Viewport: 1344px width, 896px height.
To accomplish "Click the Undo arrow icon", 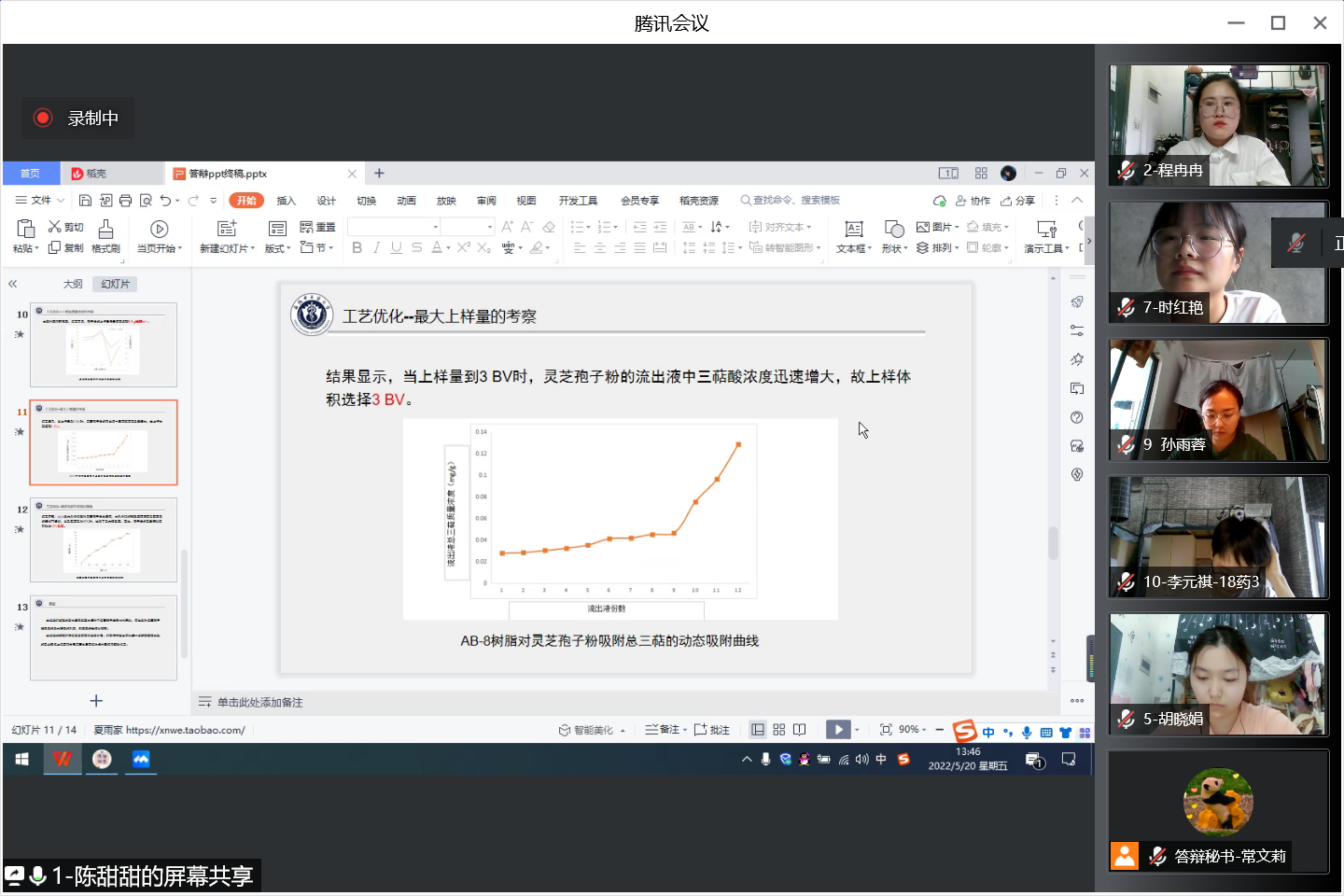I will click(x=165, y=201).
